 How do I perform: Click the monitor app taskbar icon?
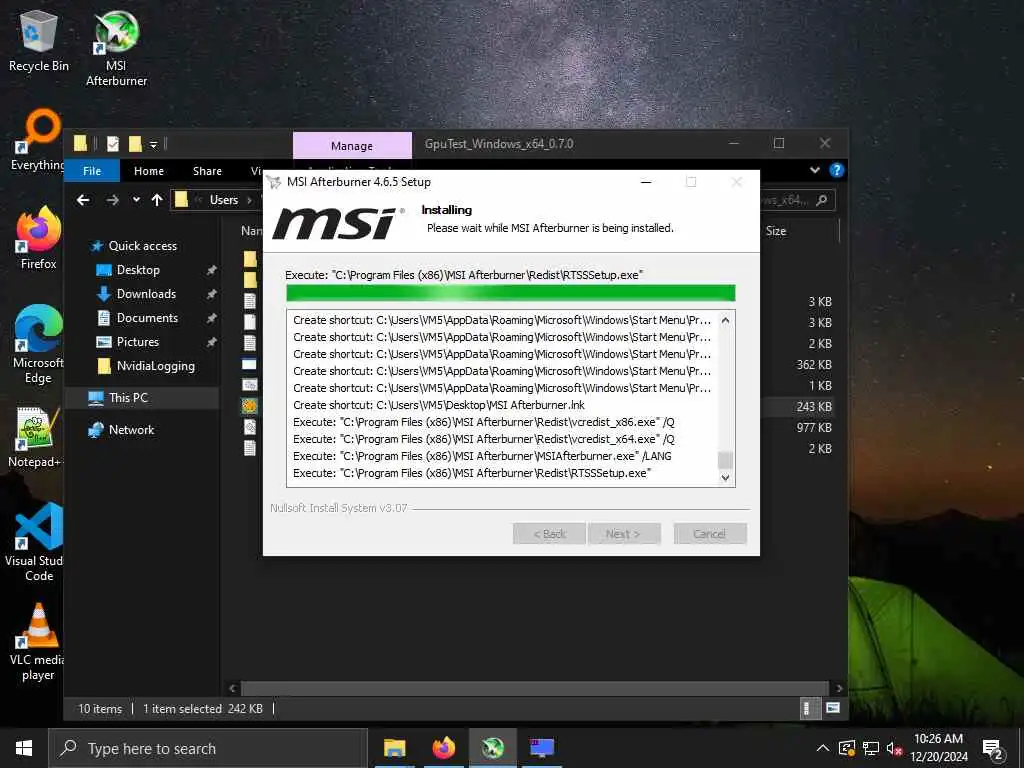(x=542, y=748)
